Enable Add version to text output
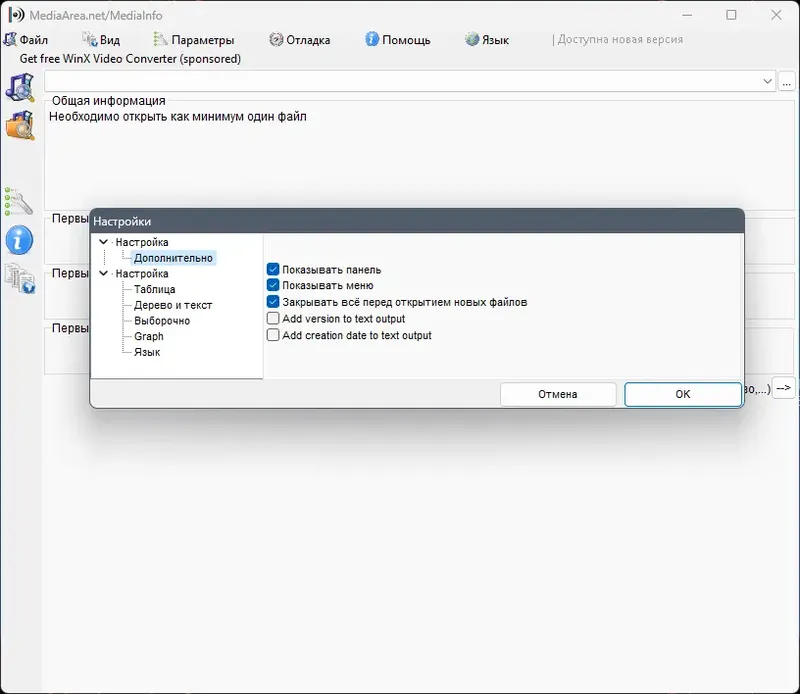This screenshot has height=694, width=800. (x=273, y=319)
